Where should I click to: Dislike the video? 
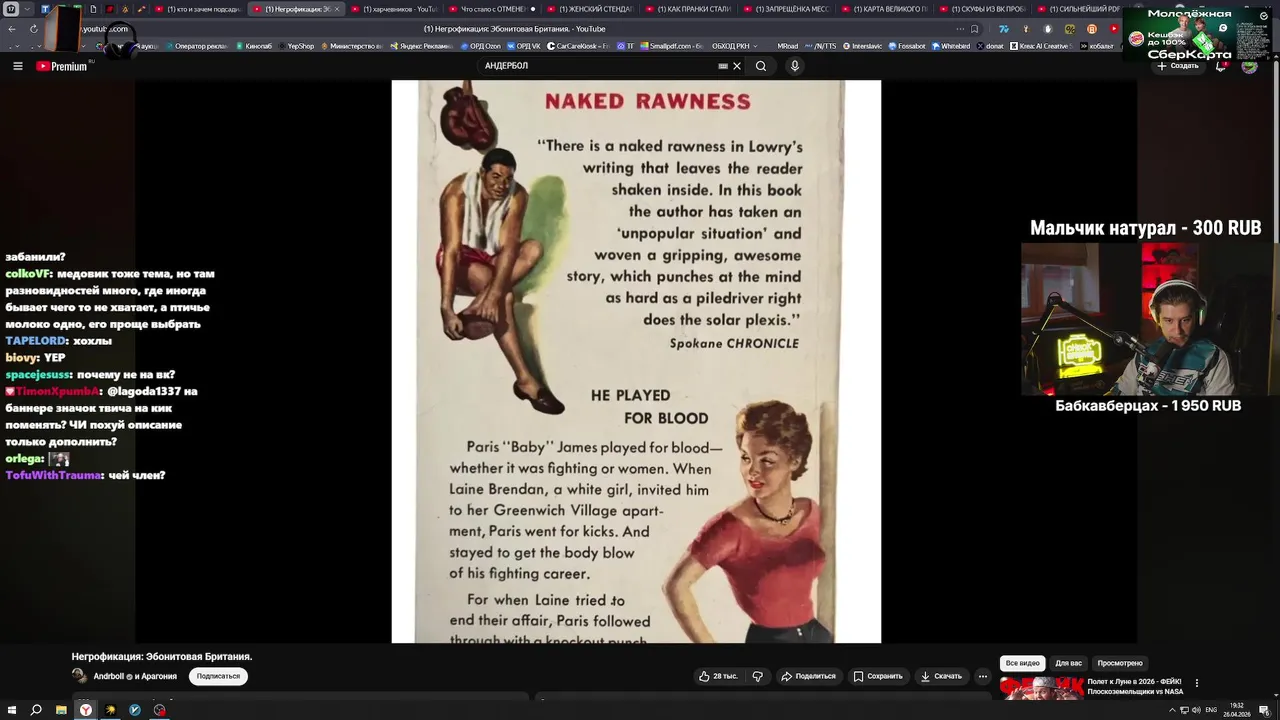click(757, 676)
